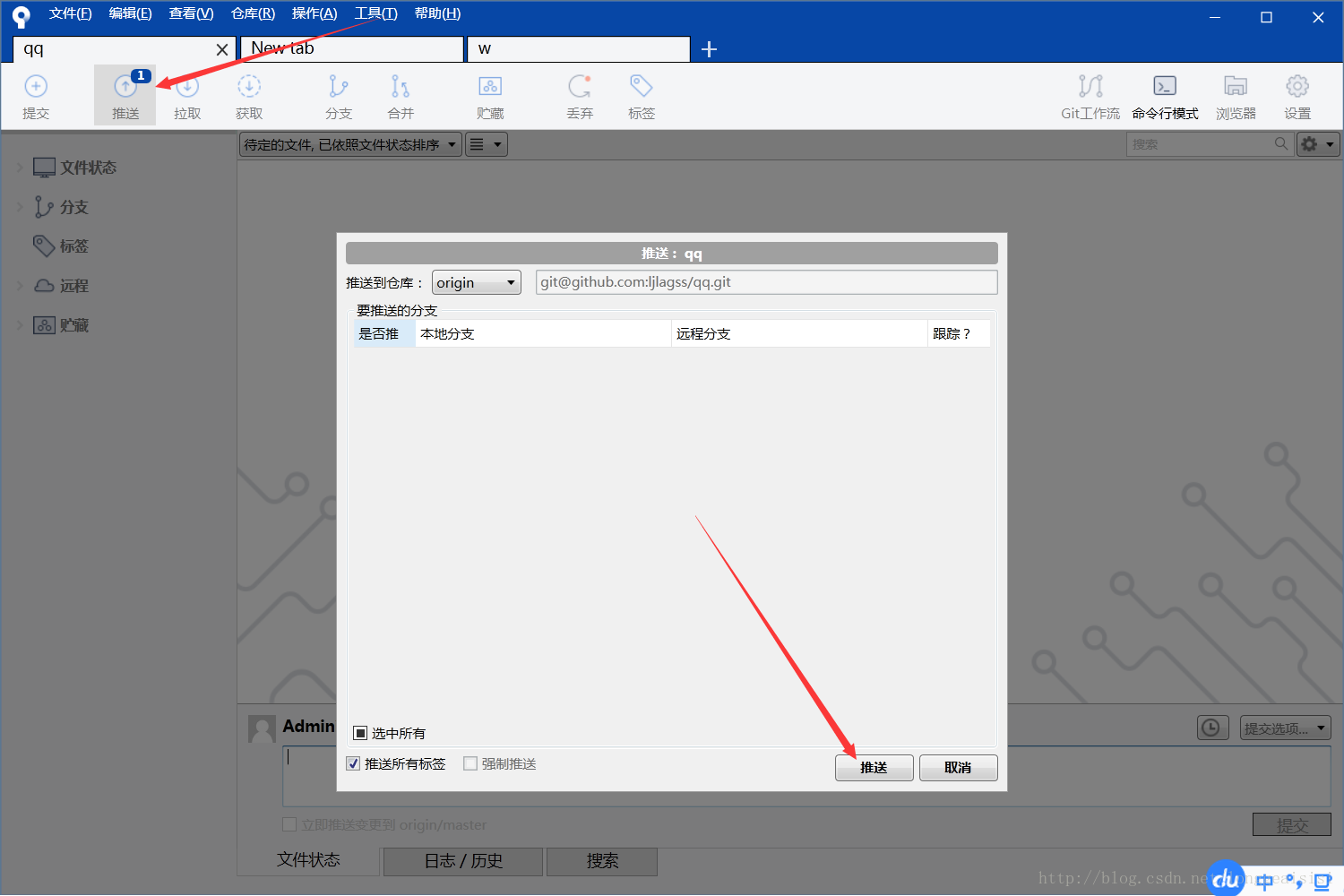
Task: Click the 提交 commit button
Action: pos(1292,824)
